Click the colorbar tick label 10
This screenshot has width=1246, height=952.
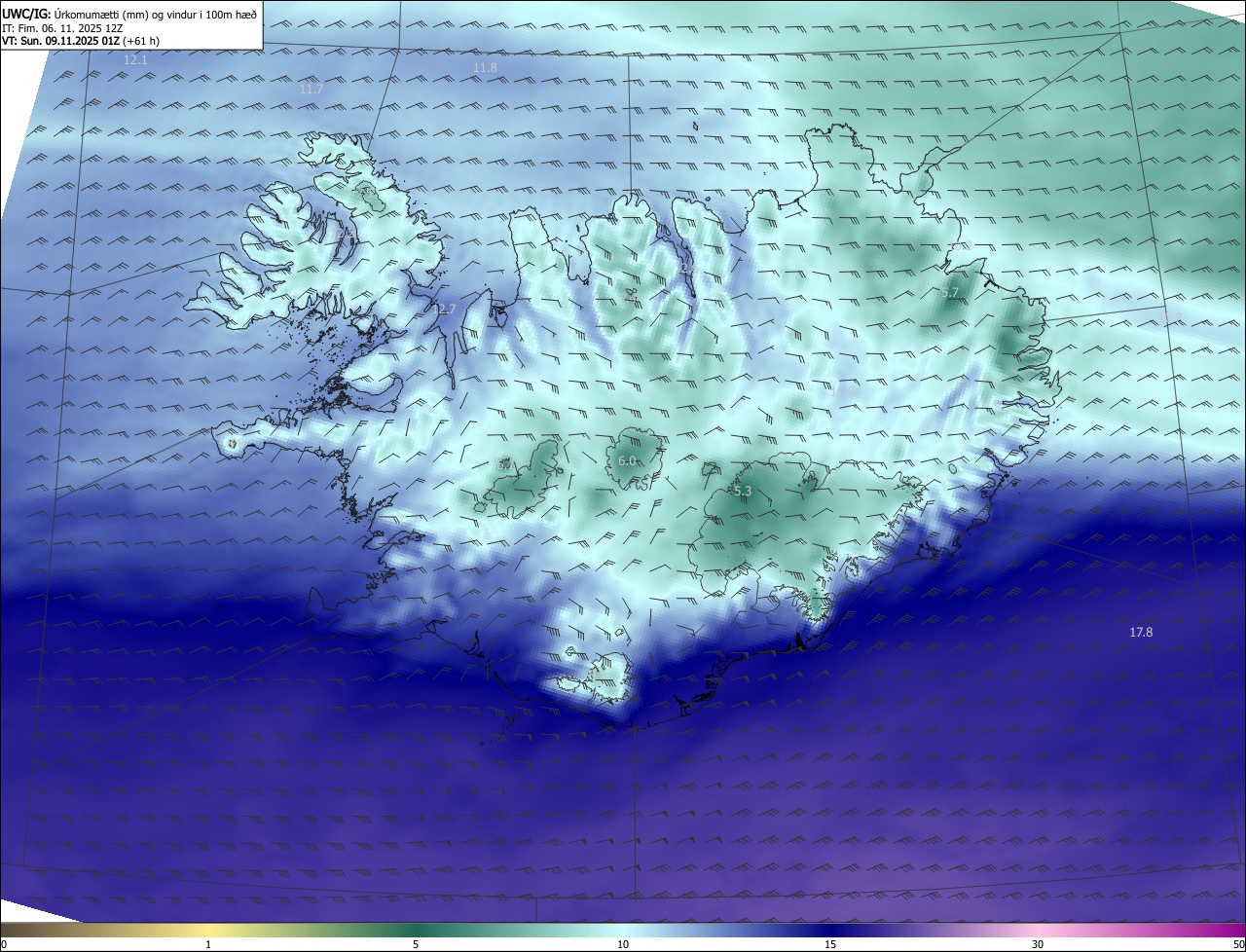[623, 945]
